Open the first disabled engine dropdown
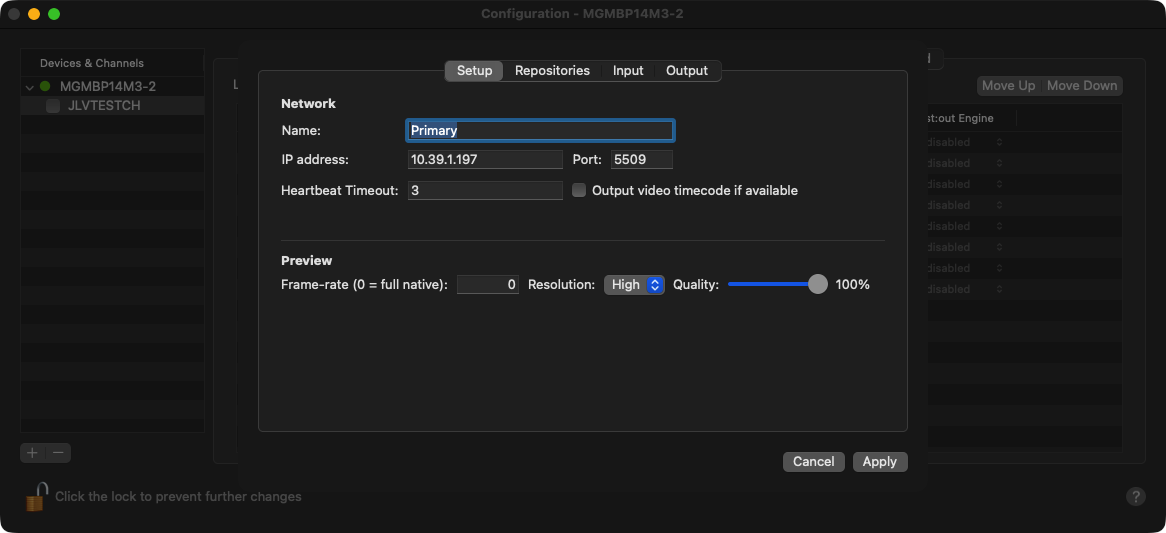Viewport: 1166px width, 533px height. pyautogui.click(x=963, y=142)
